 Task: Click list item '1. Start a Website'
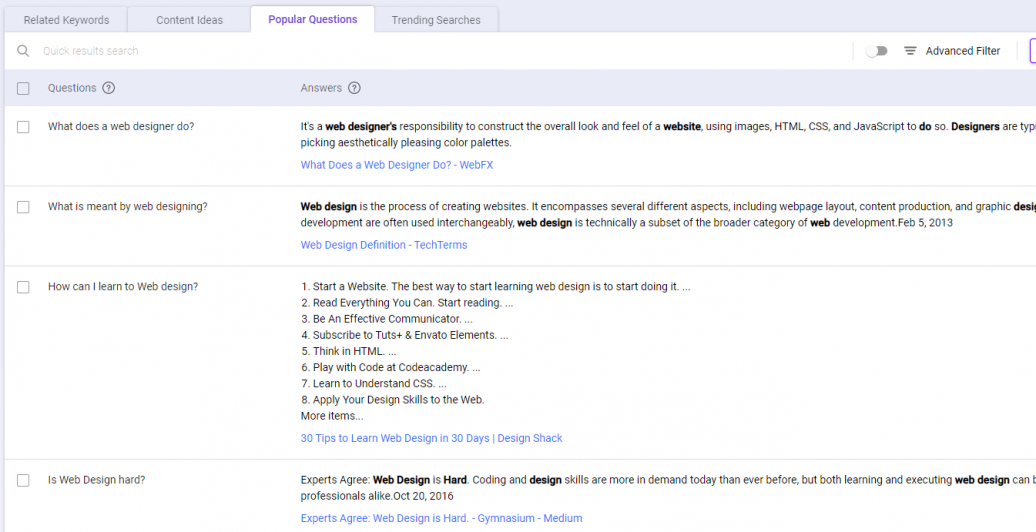496,287
